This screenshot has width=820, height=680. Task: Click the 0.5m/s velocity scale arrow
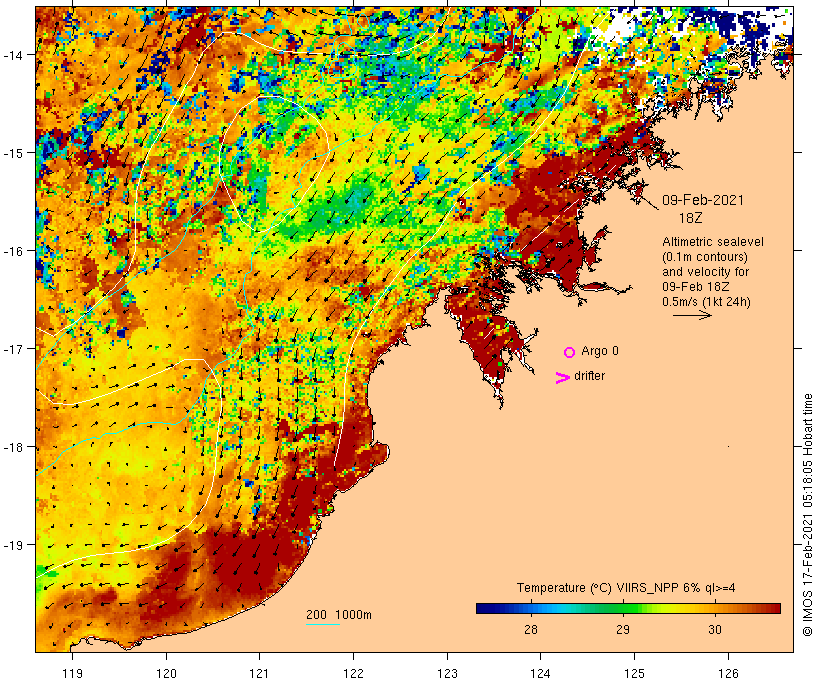point(692,315)
